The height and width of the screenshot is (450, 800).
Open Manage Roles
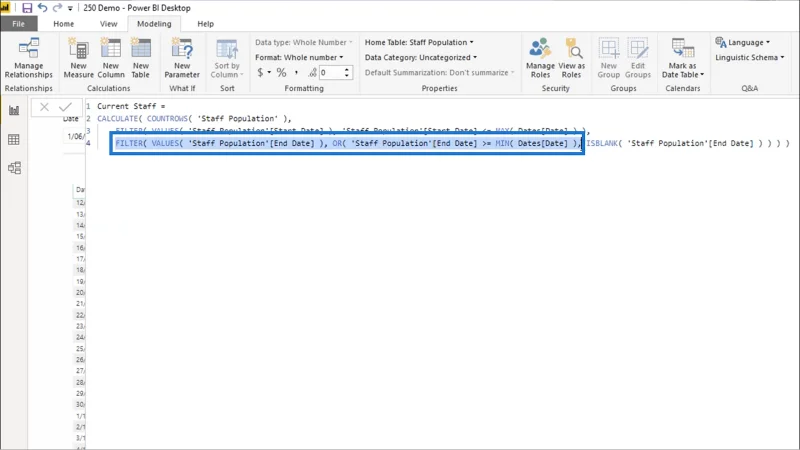coord(540,58)
